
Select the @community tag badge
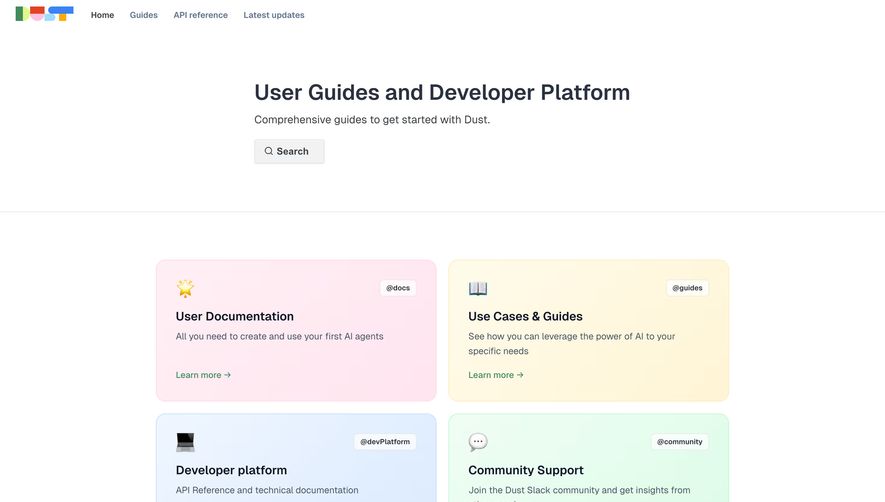(x=680, y=442)
